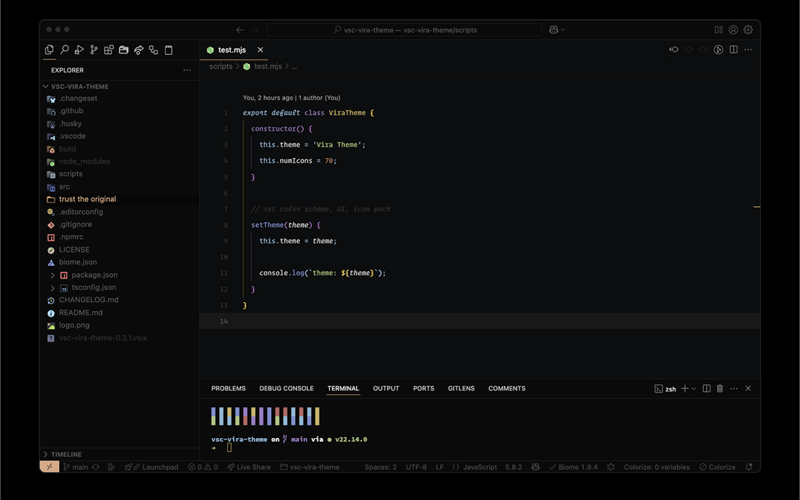Image resolution: width=800 pixels, height=500 pixels.
Task: Switch to the Output tab
Action: (386, 389)
